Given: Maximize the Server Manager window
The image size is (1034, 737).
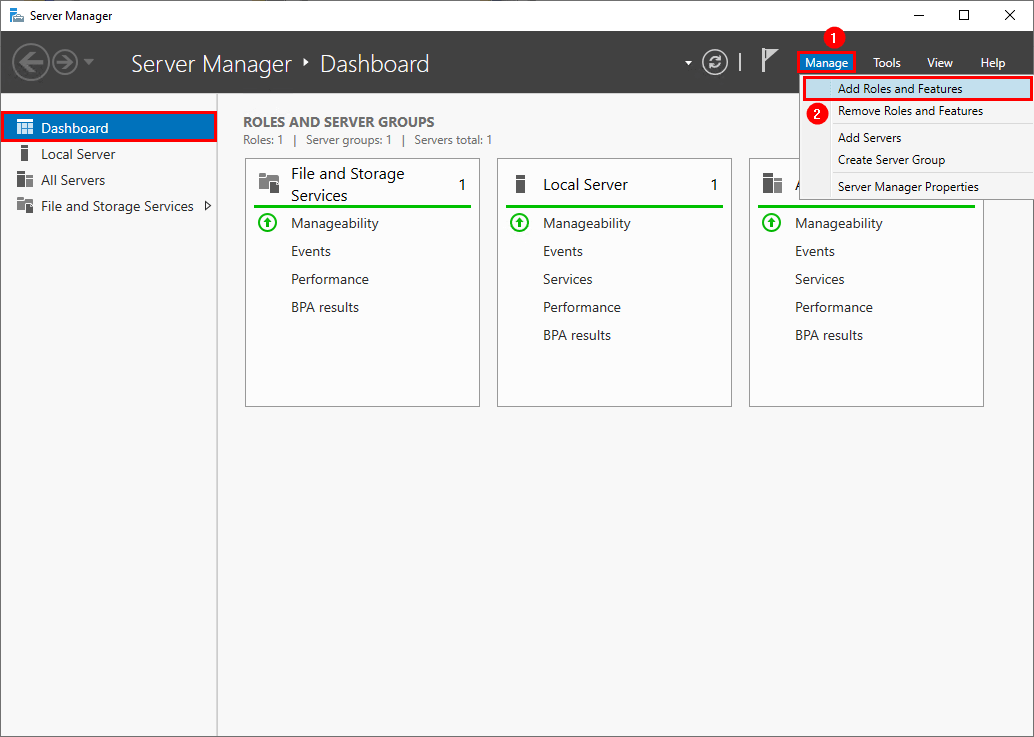Looking at the screenshot, I should 963,15.
